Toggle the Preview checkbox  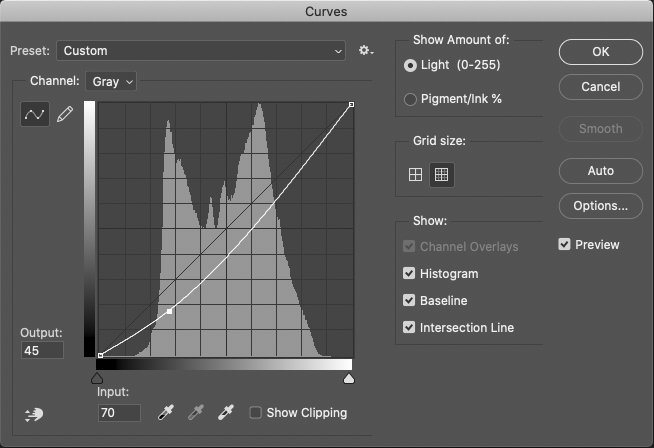(565, 245)
